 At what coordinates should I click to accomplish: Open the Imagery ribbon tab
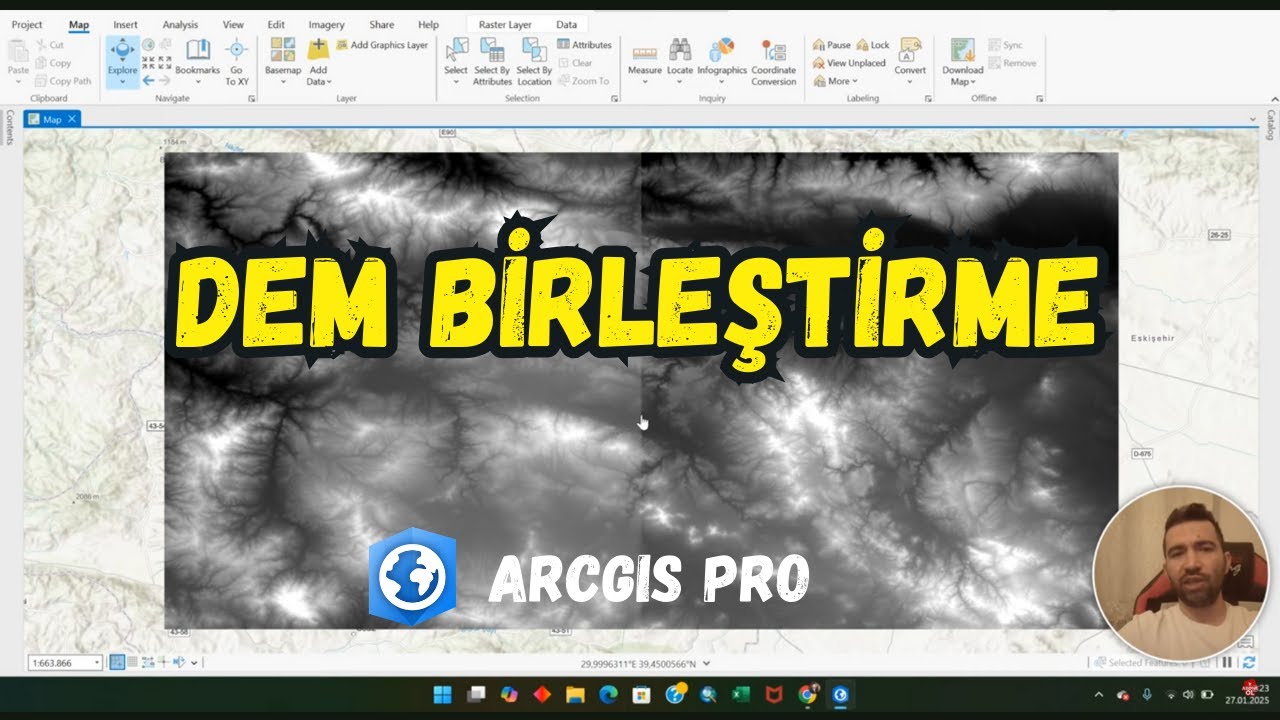[x=326, y=24]
